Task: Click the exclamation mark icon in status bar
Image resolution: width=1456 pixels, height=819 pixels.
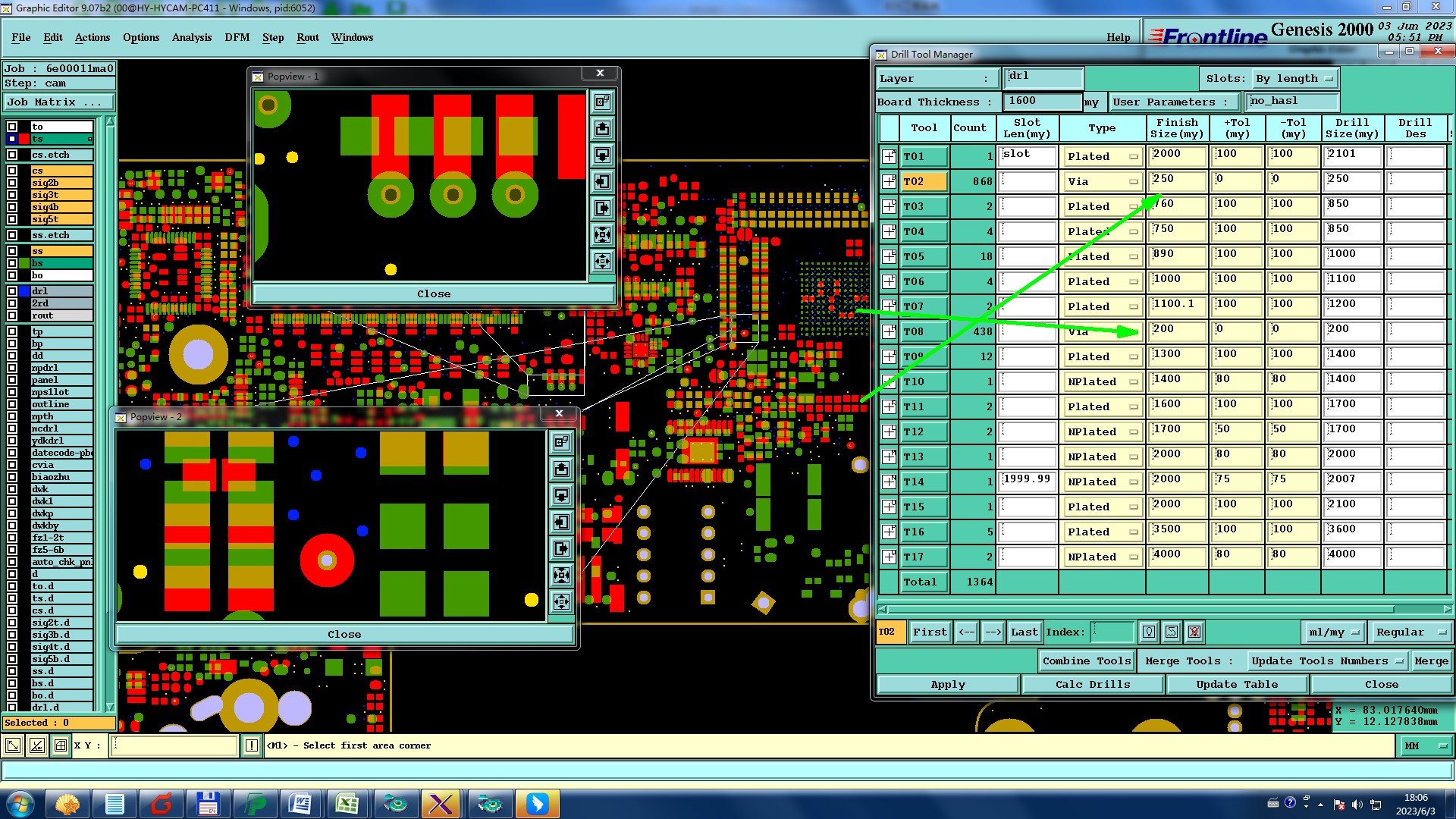Action: [252, 746]
